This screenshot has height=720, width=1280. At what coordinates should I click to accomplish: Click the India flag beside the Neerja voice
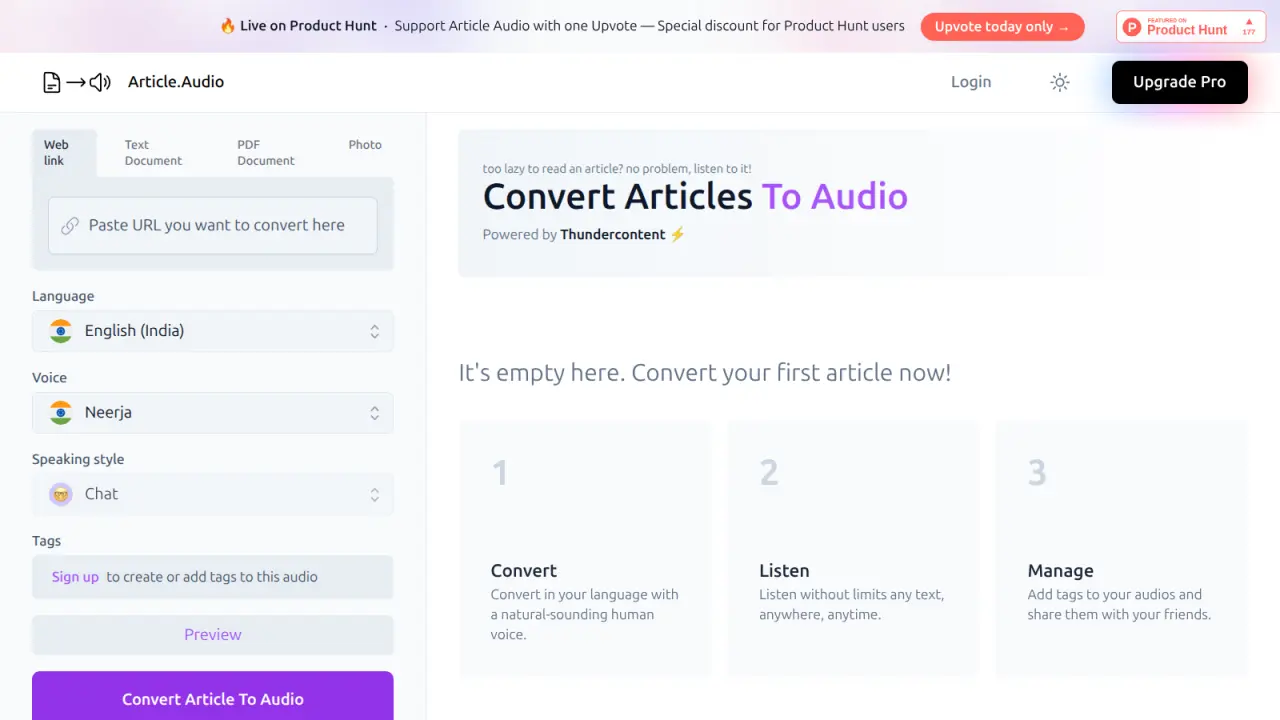[x=61, y=412]
